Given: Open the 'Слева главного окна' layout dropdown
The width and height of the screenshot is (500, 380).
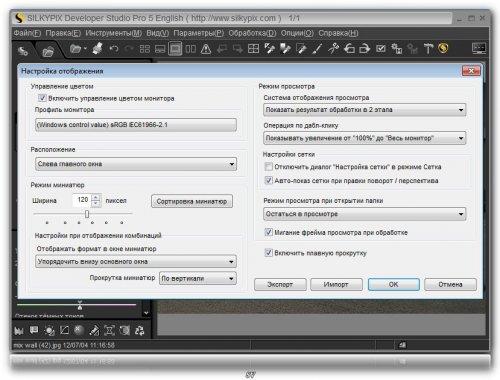Looking at the screenshot, I should coord(136,164).
